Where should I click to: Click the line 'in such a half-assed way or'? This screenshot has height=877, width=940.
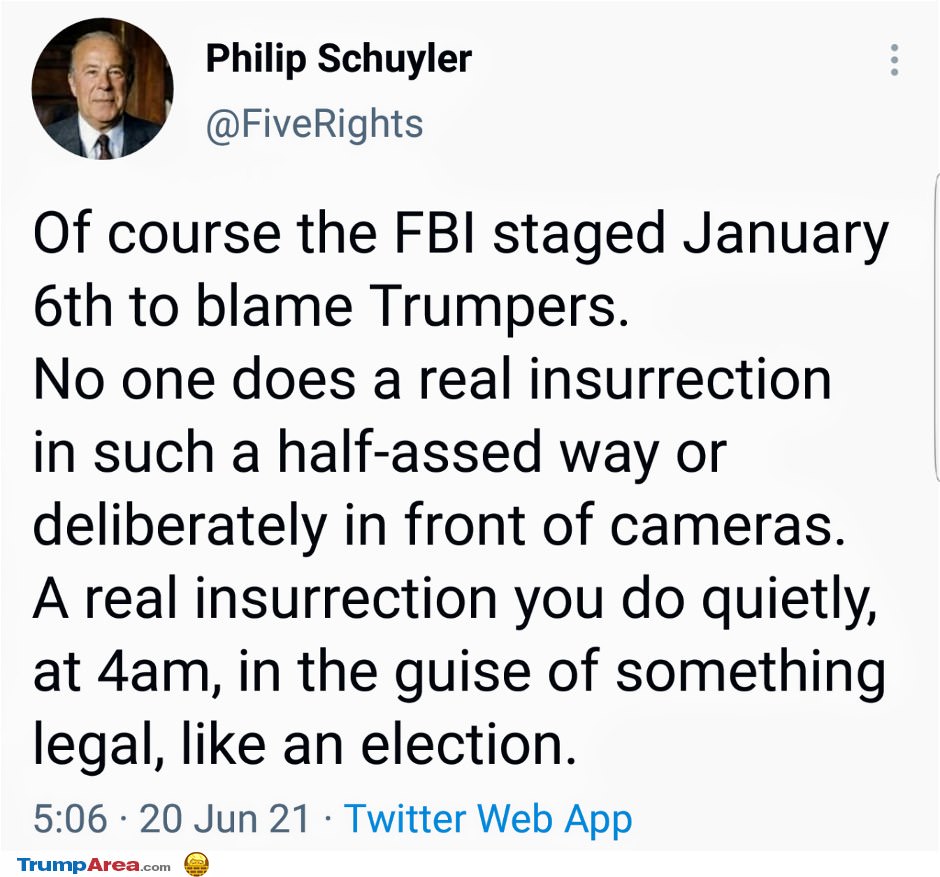click(380, 453)
